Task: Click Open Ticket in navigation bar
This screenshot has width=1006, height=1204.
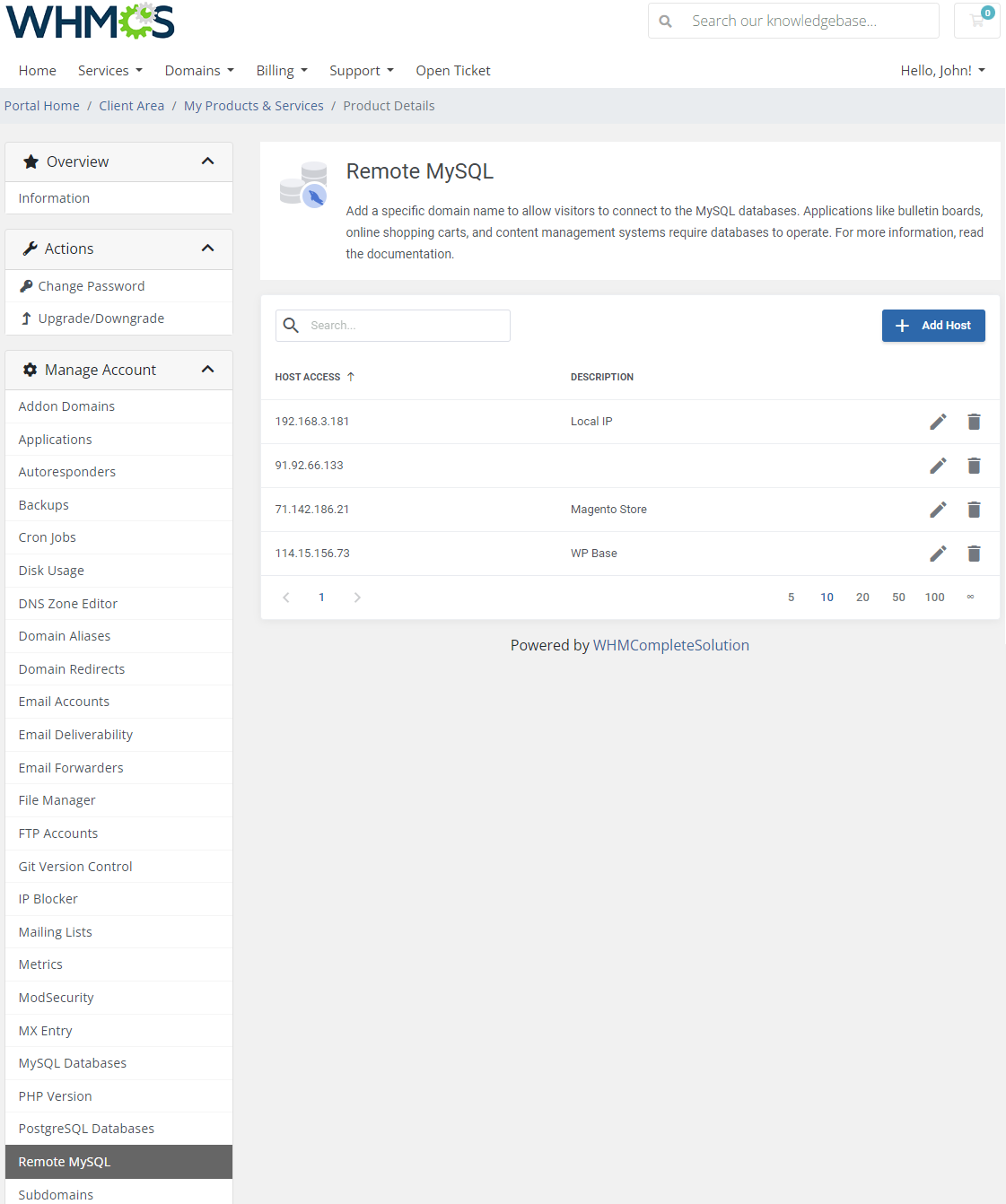Action: click(453, 71)
